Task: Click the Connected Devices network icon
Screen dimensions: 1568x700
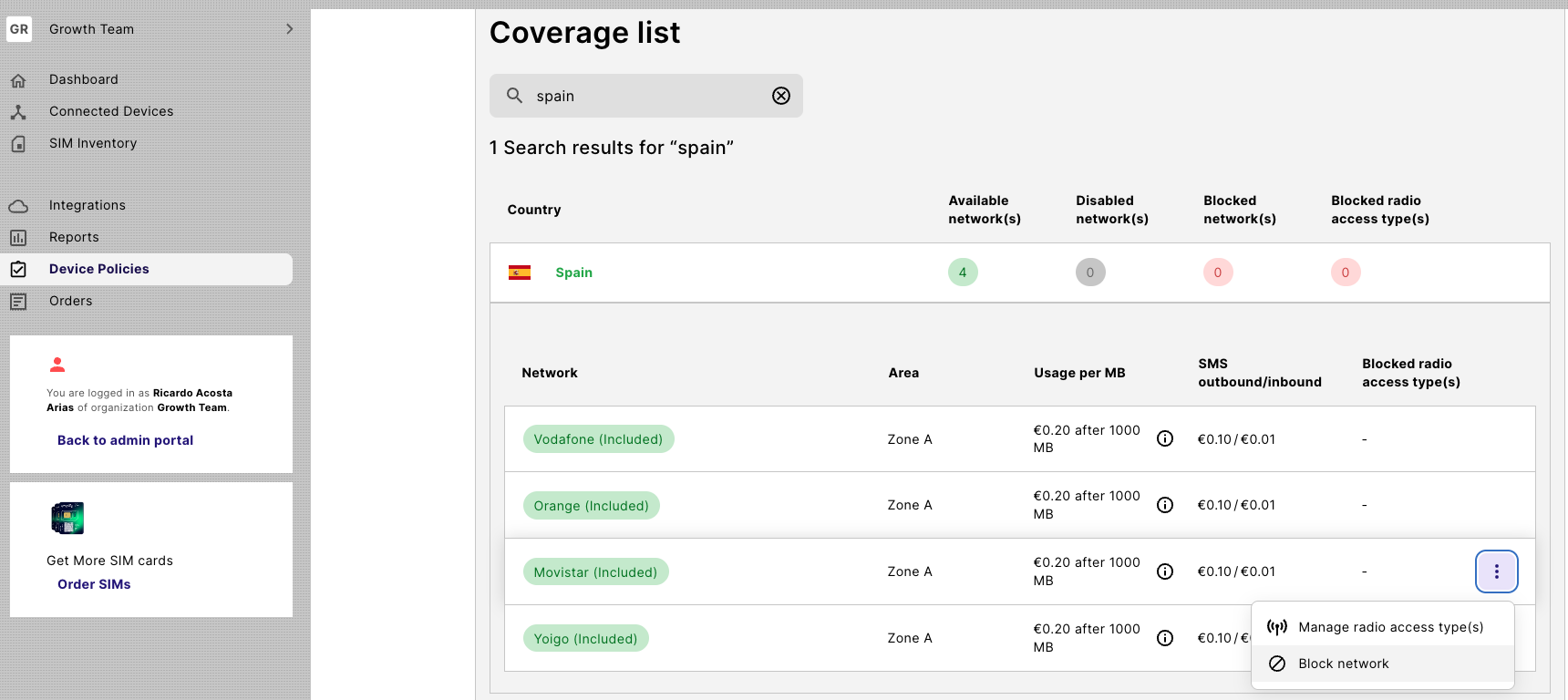Action: click(x=18, y=112)
